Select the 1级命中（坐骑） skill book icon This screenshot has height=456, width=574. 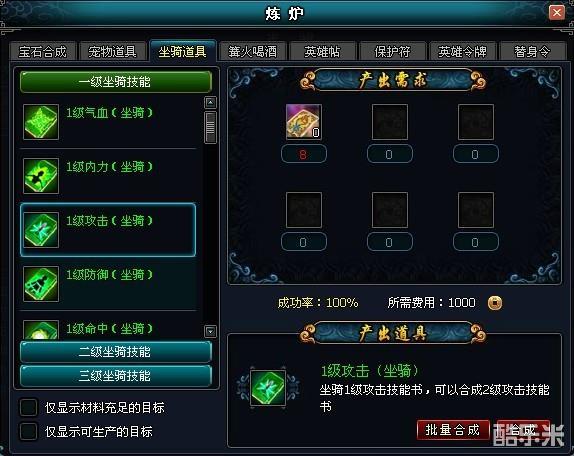tap(41, 330)
